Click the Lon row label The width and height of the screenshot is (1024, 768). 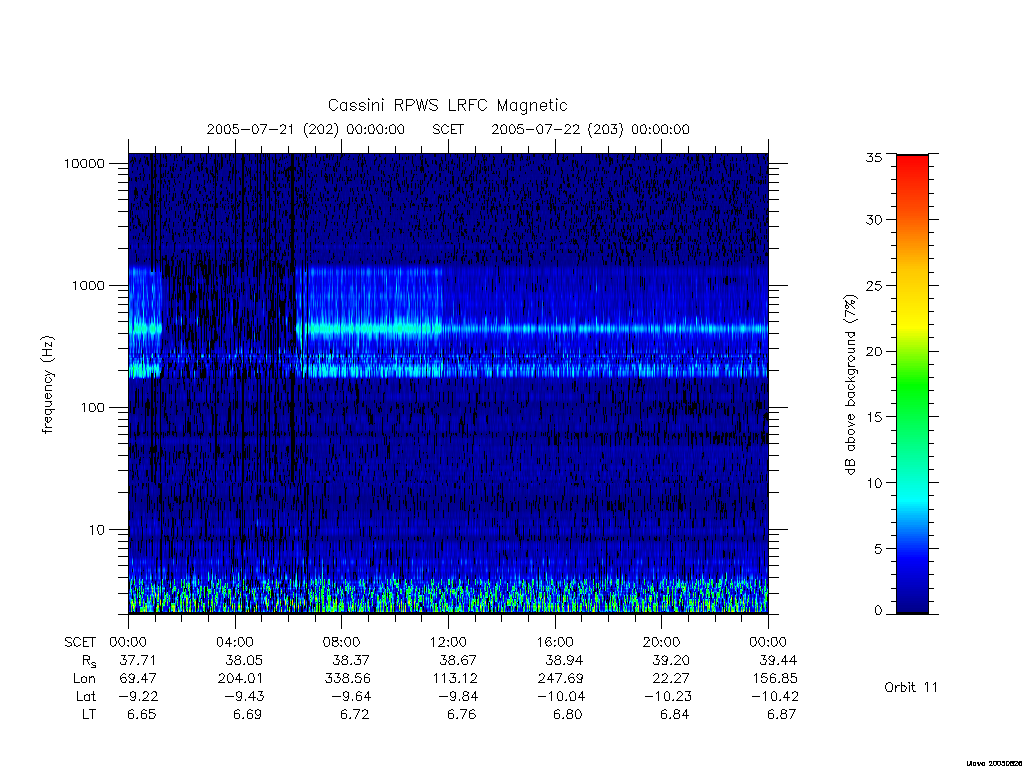click(84, 679)
